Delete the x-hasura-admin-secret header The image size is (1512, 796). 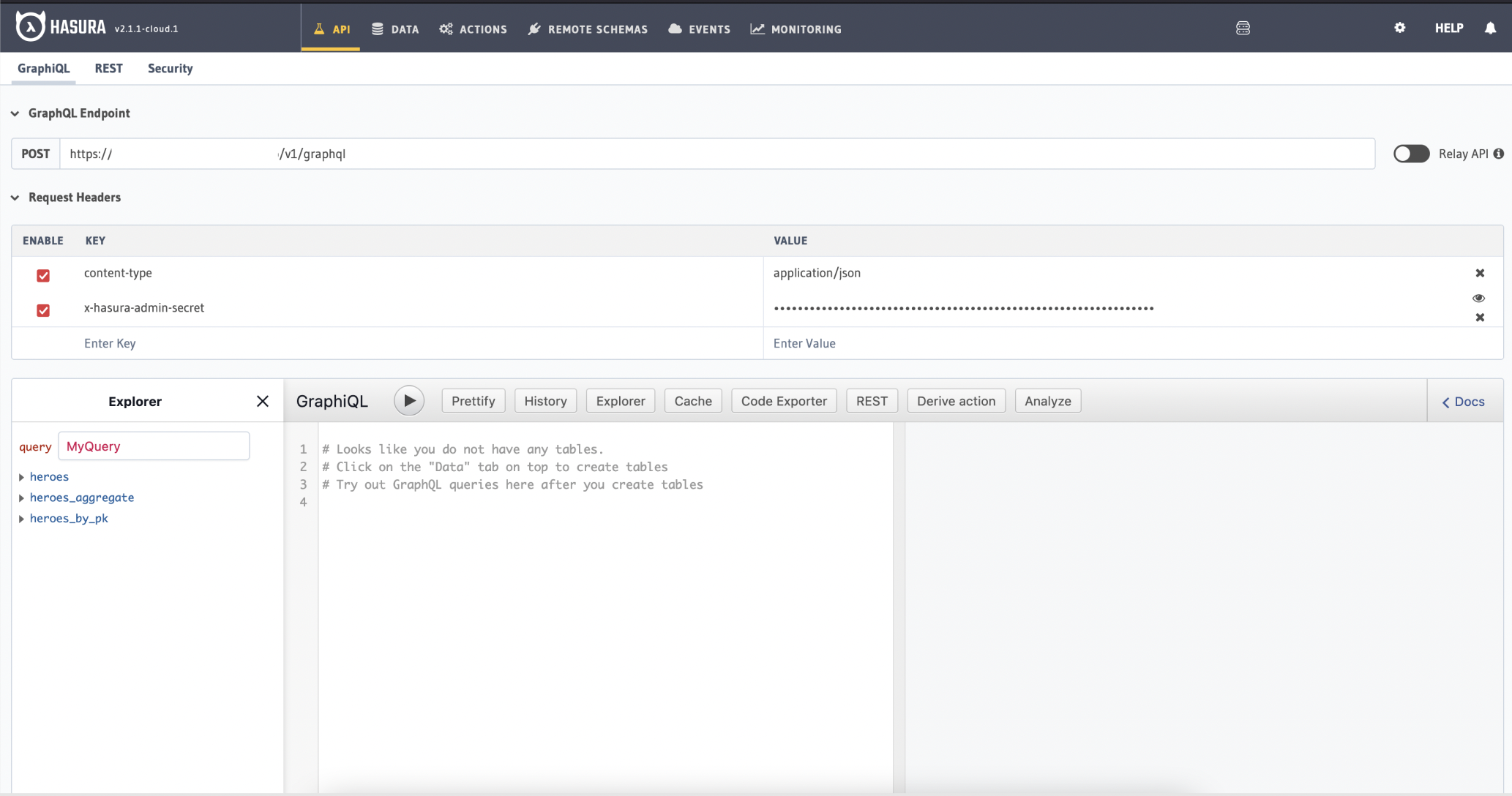(x=1479, y=318)
